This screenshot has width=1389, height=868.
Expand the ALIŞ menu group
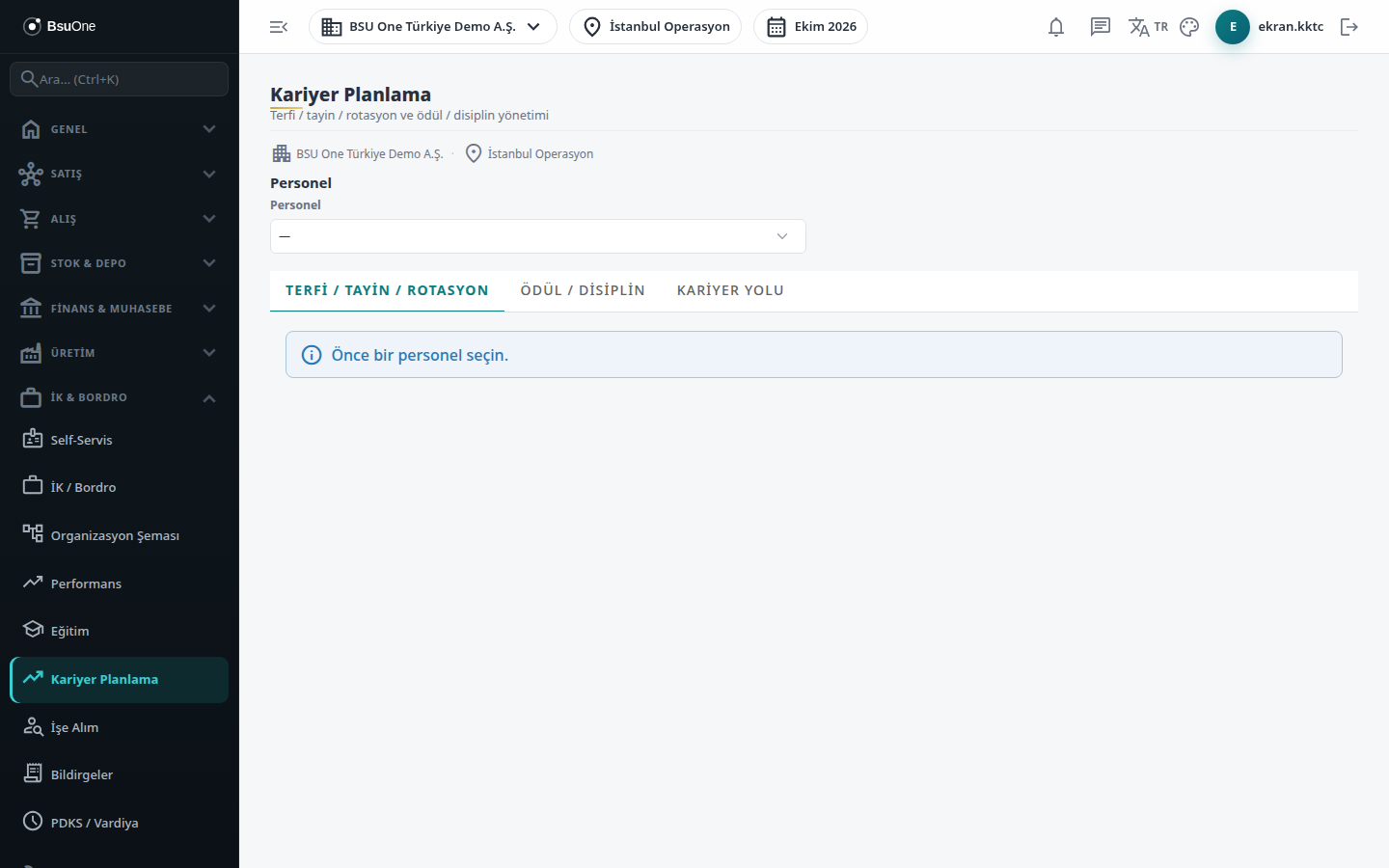[x=120, y=219]
